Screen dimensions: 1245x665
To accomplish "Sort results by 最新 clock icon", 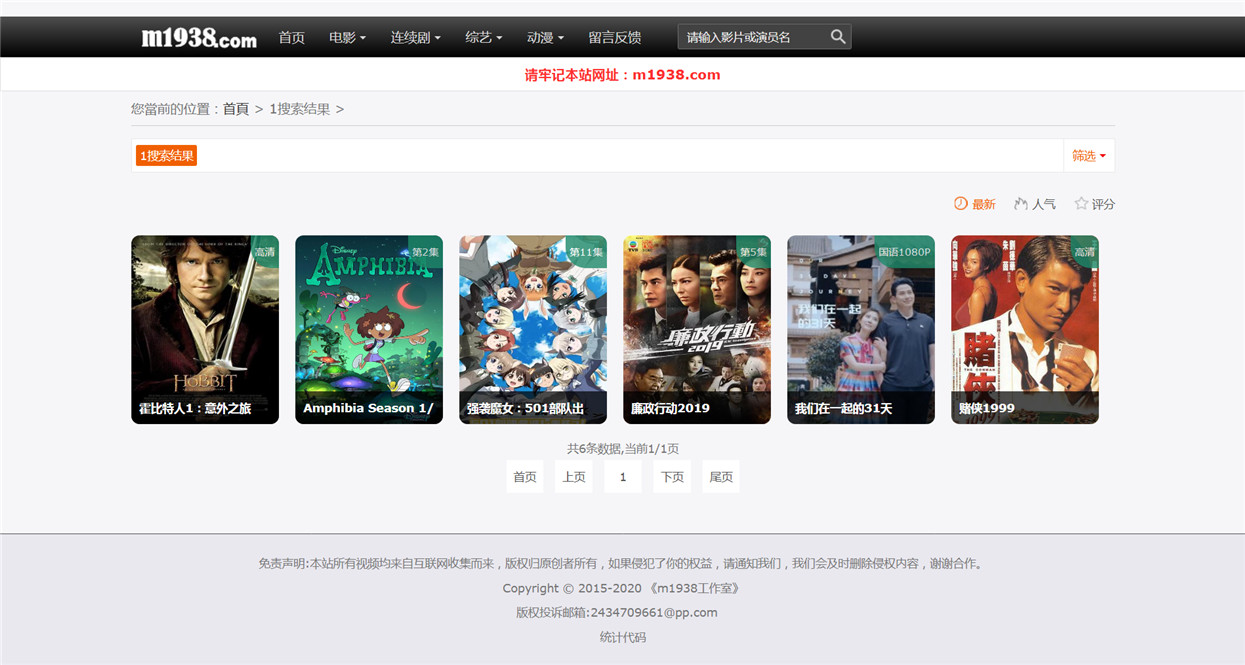I will point(960,203).
